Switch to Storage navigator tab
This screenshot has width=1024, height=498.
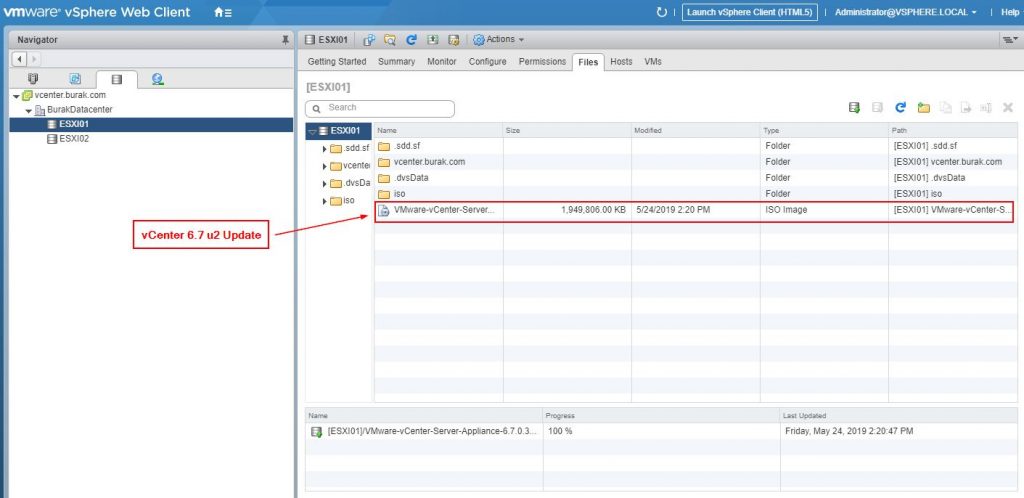point(116,80)
